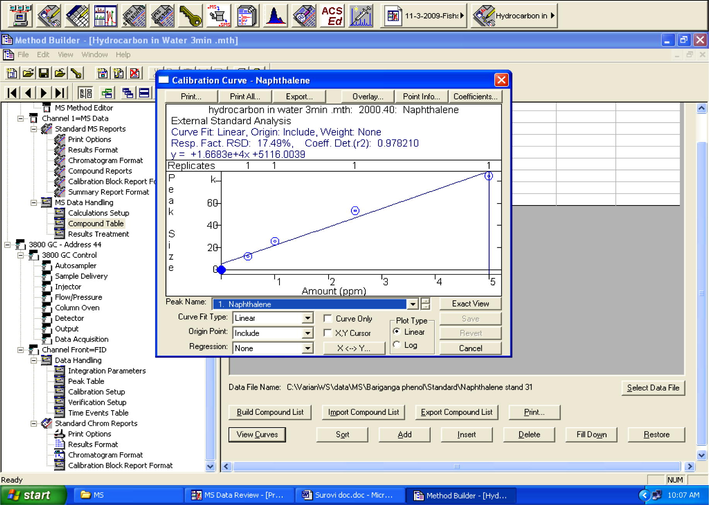Open the Regression dropdown

(x=307, y=348)
